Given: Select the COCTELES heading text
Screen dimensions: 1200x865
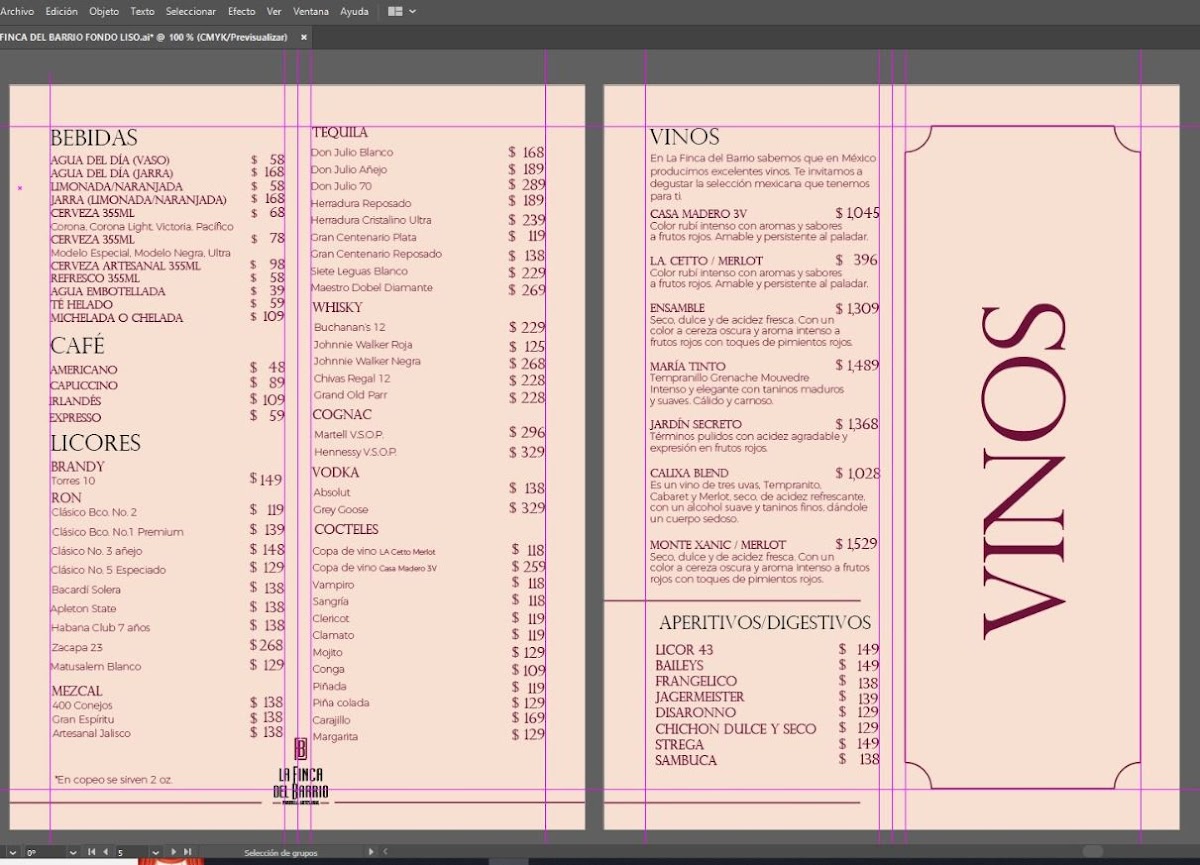Looking at the screenshot, I should (346, 529).
